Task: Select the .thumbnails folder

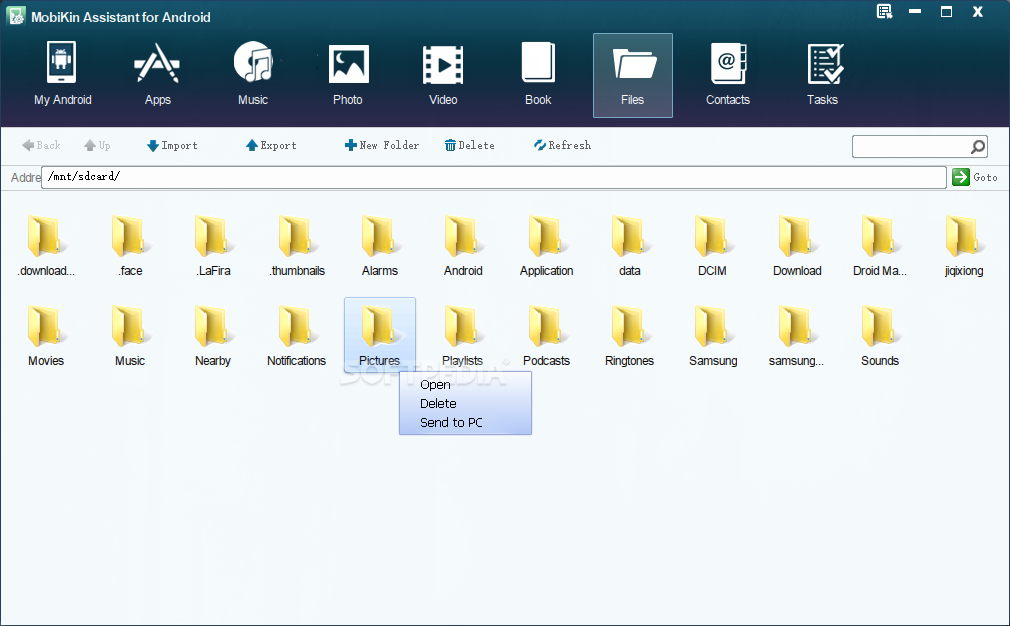Action: click(296, 246)
